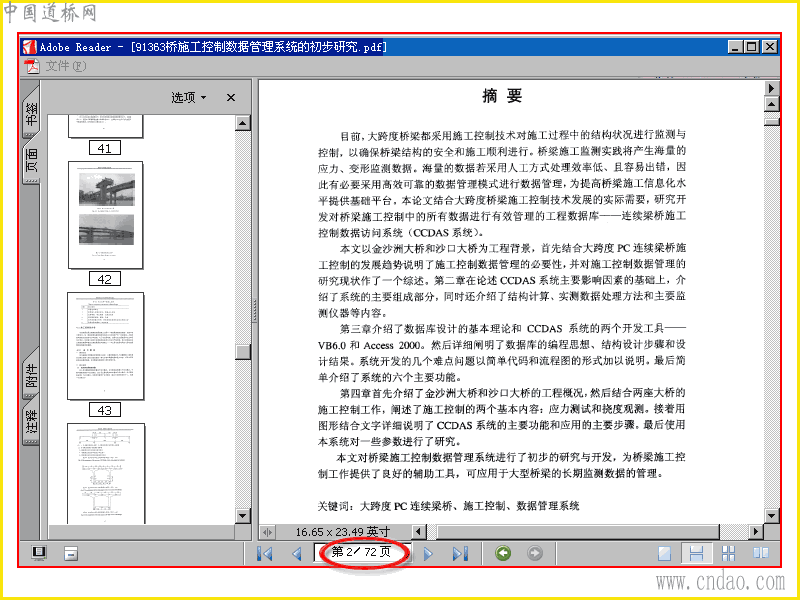Viewport: 800px width, 600px height.
Task: Select single page layout icon
Action: tap(664, 553)
